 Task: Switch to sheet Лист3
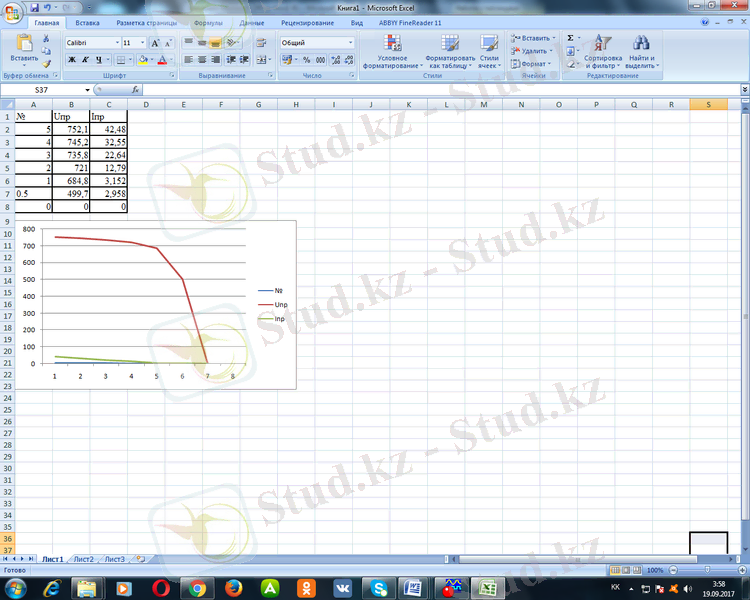tap(114, 559)
